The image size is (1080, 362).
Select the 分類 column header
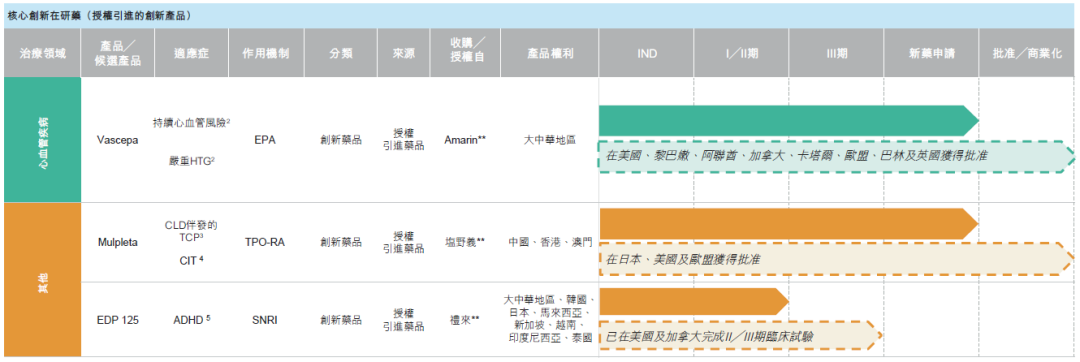click(x=340, y=53)
